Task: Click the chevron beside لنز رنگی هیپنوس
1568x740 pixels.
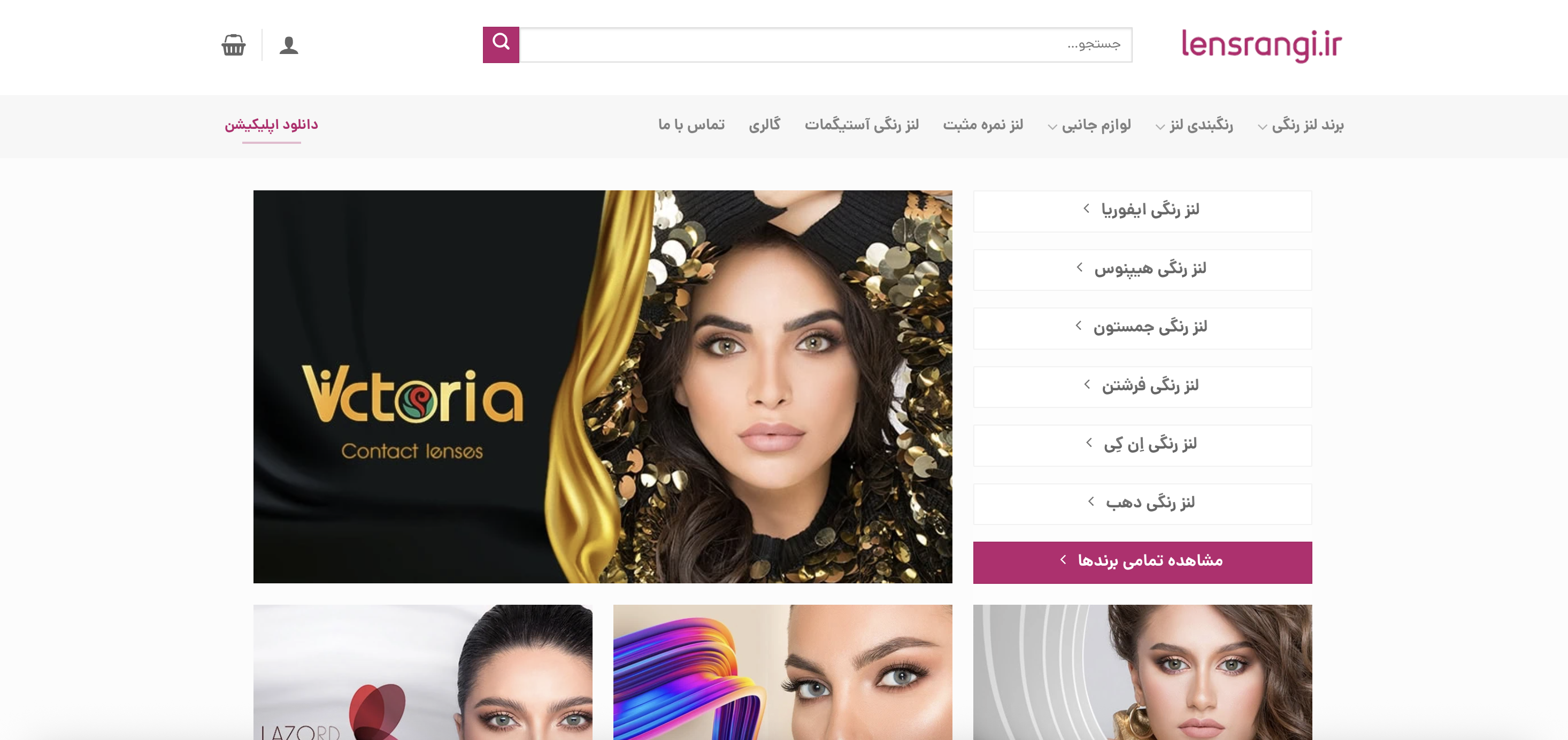Action: point(1079,267)
